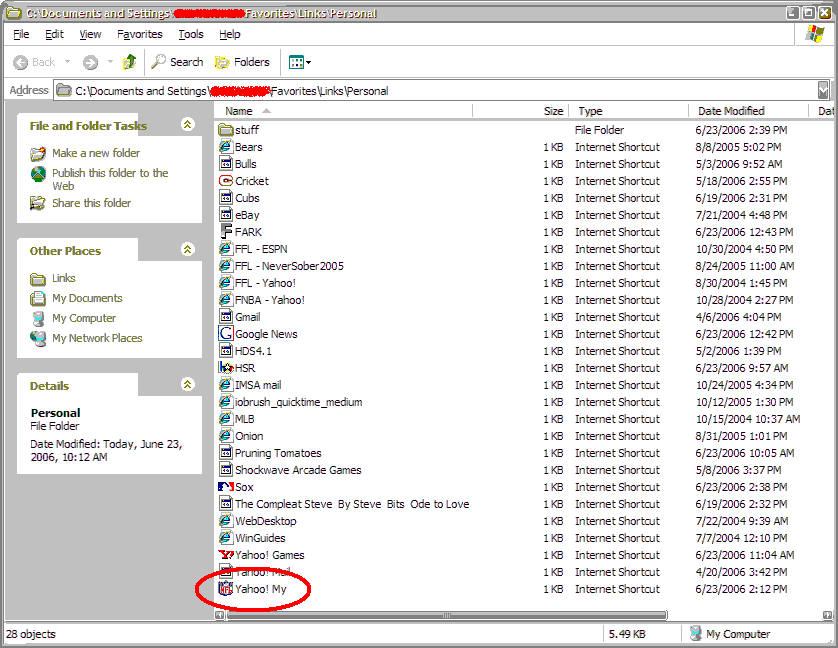Go to My Documents link
This screenshot has width=838, height=648.
[87, 298]
